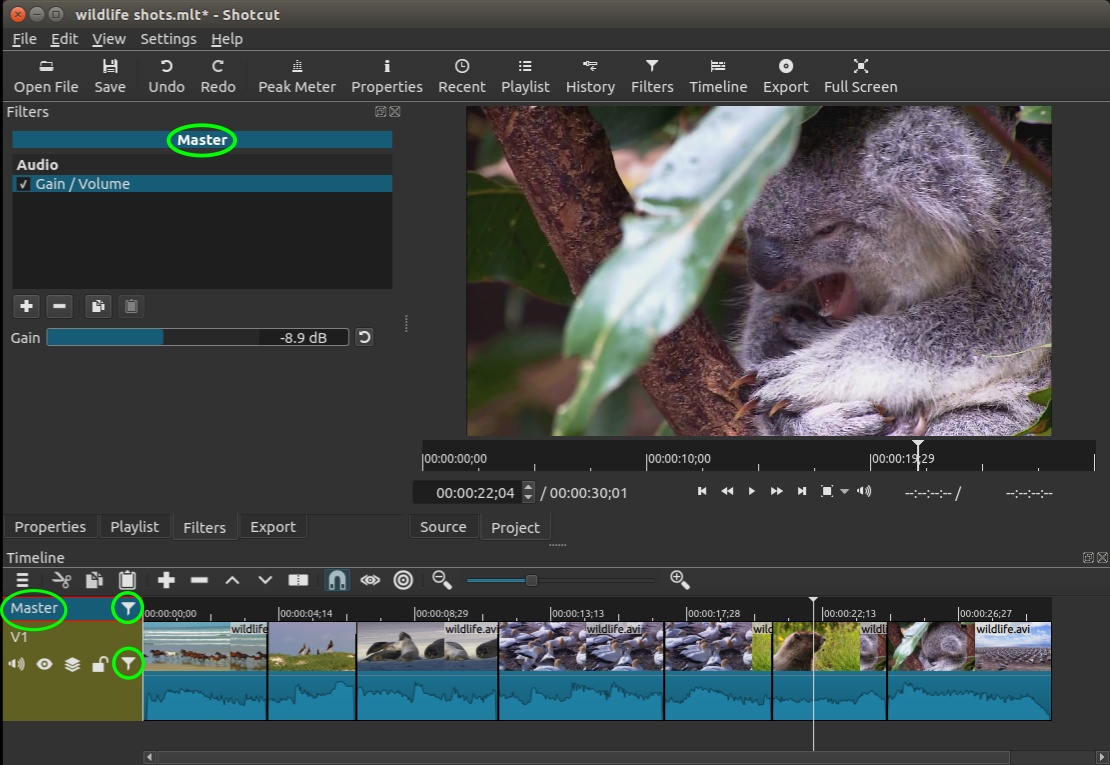Uncheck the Gain / Volume filter checkbox
The image size is (1110, 765).
pos(23,184)
